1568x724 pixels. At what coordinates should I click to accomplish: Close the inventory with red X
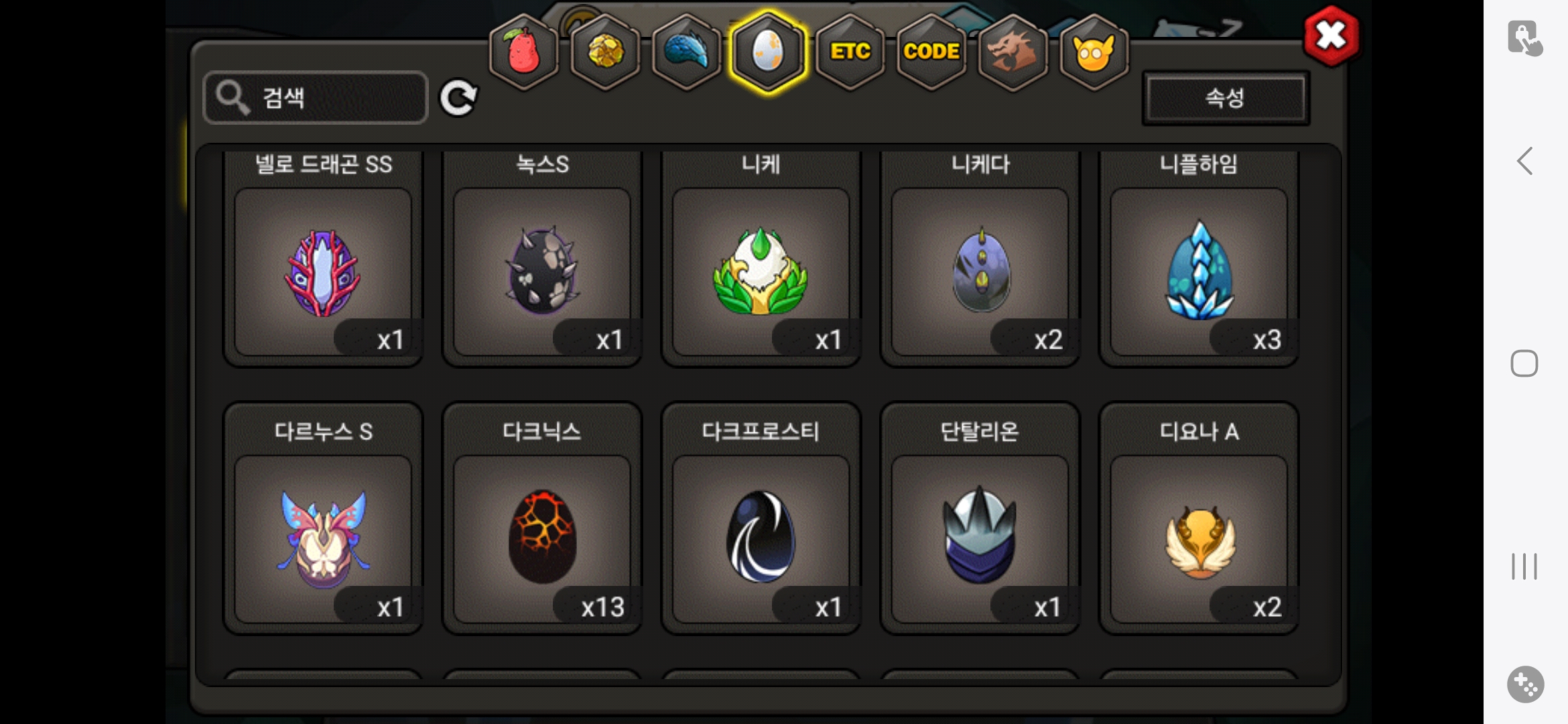click(1331, 36)
